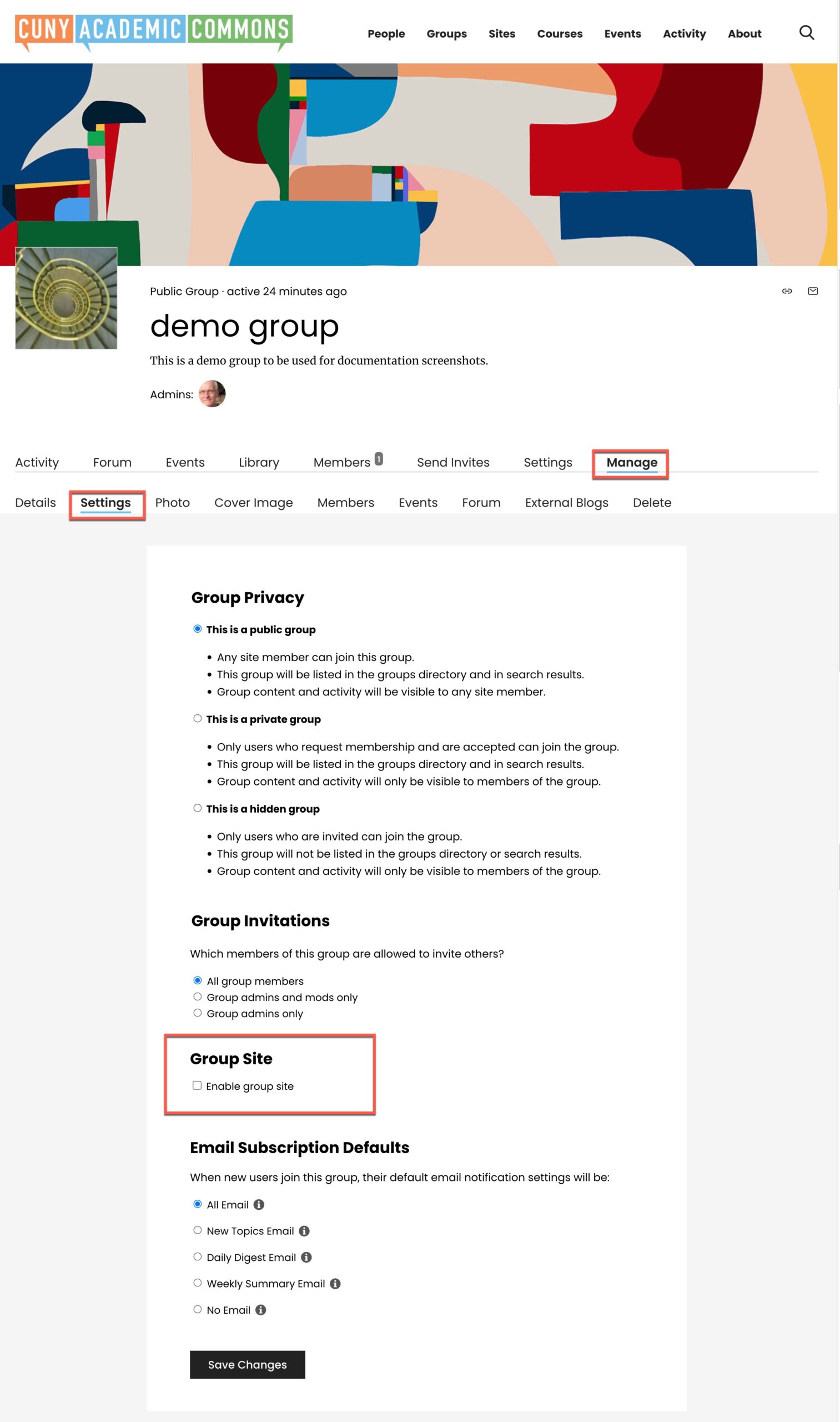This screenshot has height=1422, width=840.
Task: Set default to New Topics Email
Action: [198, 1230]
